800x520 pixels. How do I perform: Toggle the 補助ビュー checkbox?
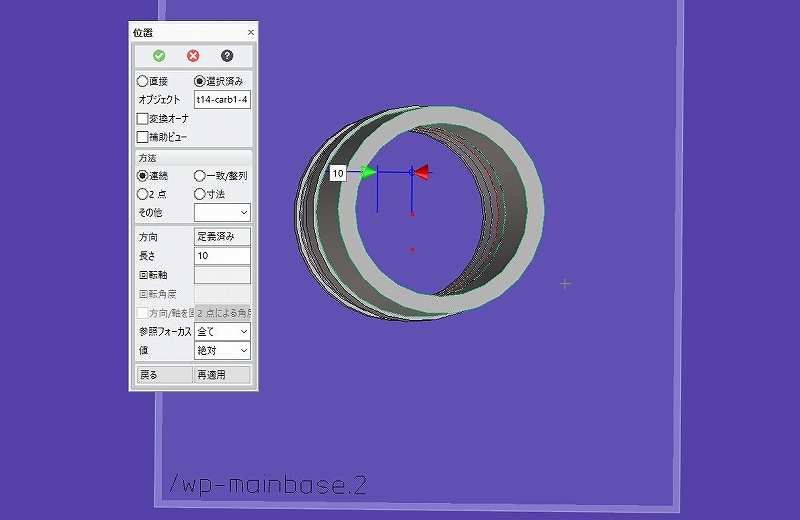[x=142, y=137]
